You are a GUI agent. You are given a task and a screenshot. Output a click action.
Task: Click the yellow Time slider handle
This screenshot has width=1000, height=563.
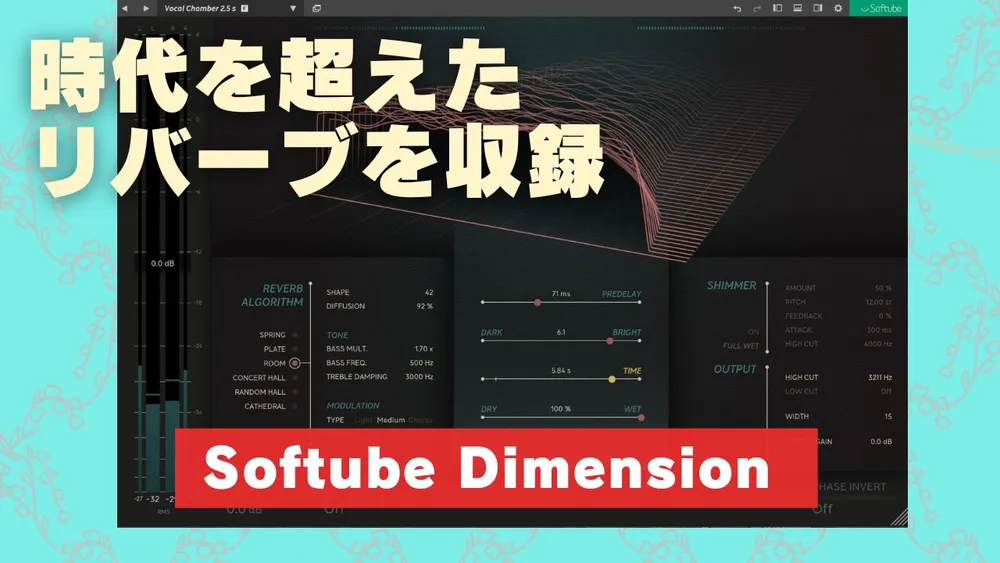click(612, 379)
